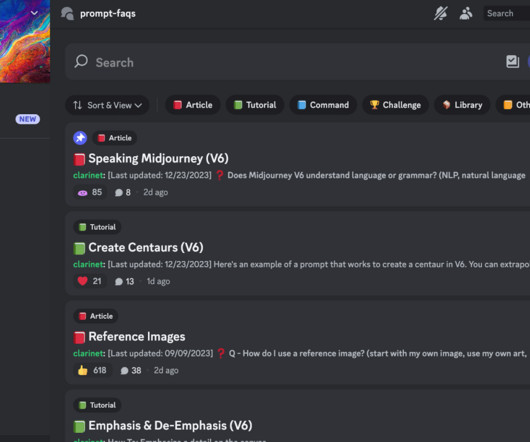
Task: Toggle the 85 reaction on Speaking Midjourney
Action: pos(90,192)
